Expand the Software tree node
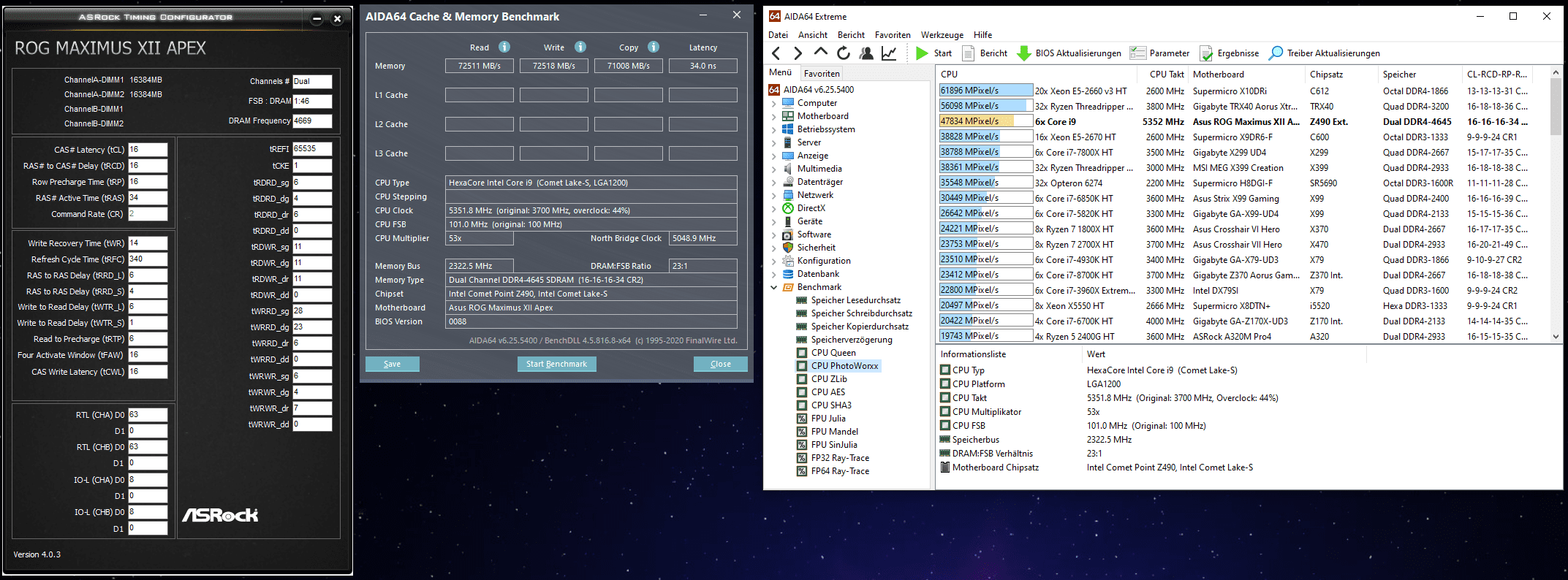The image size is (1568, 580). click(x=773, y=235)
